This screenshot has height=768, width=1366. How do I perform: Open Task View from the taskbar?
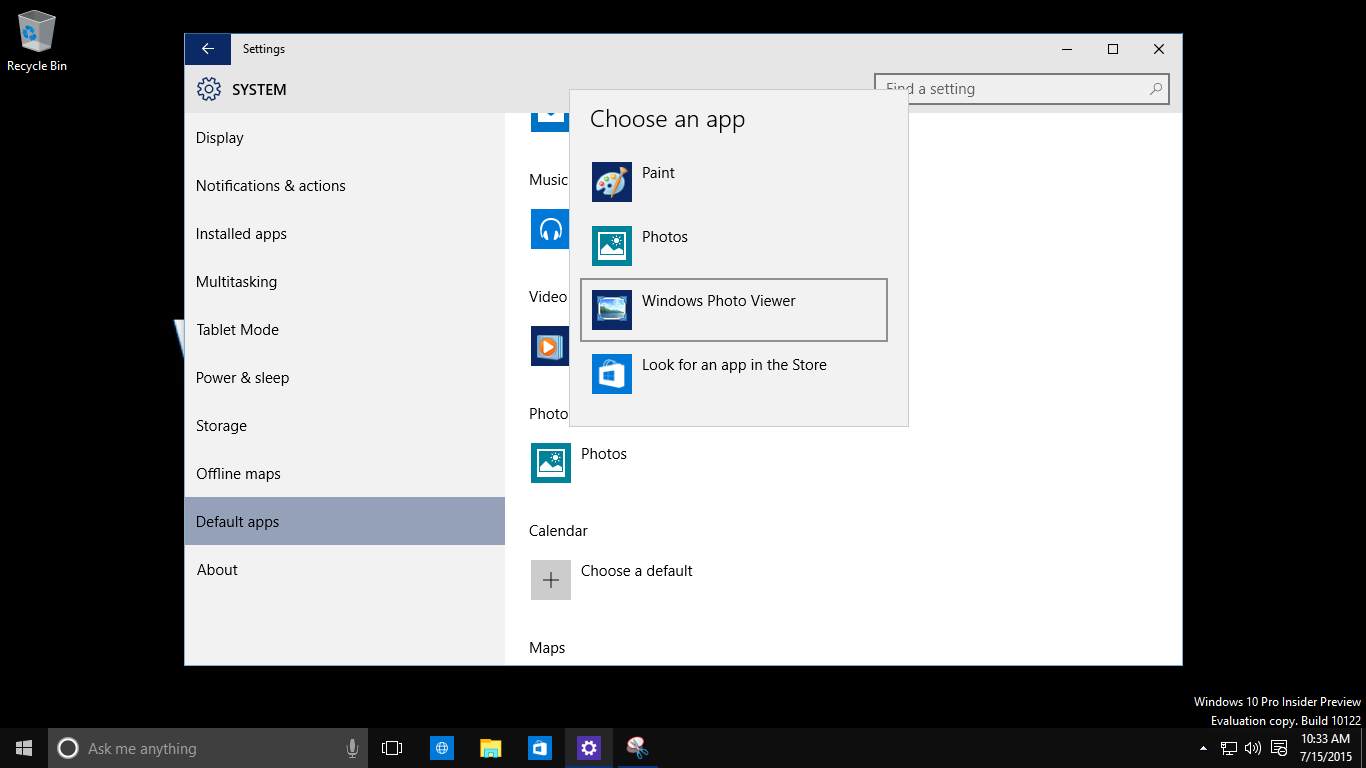[392, 748]
